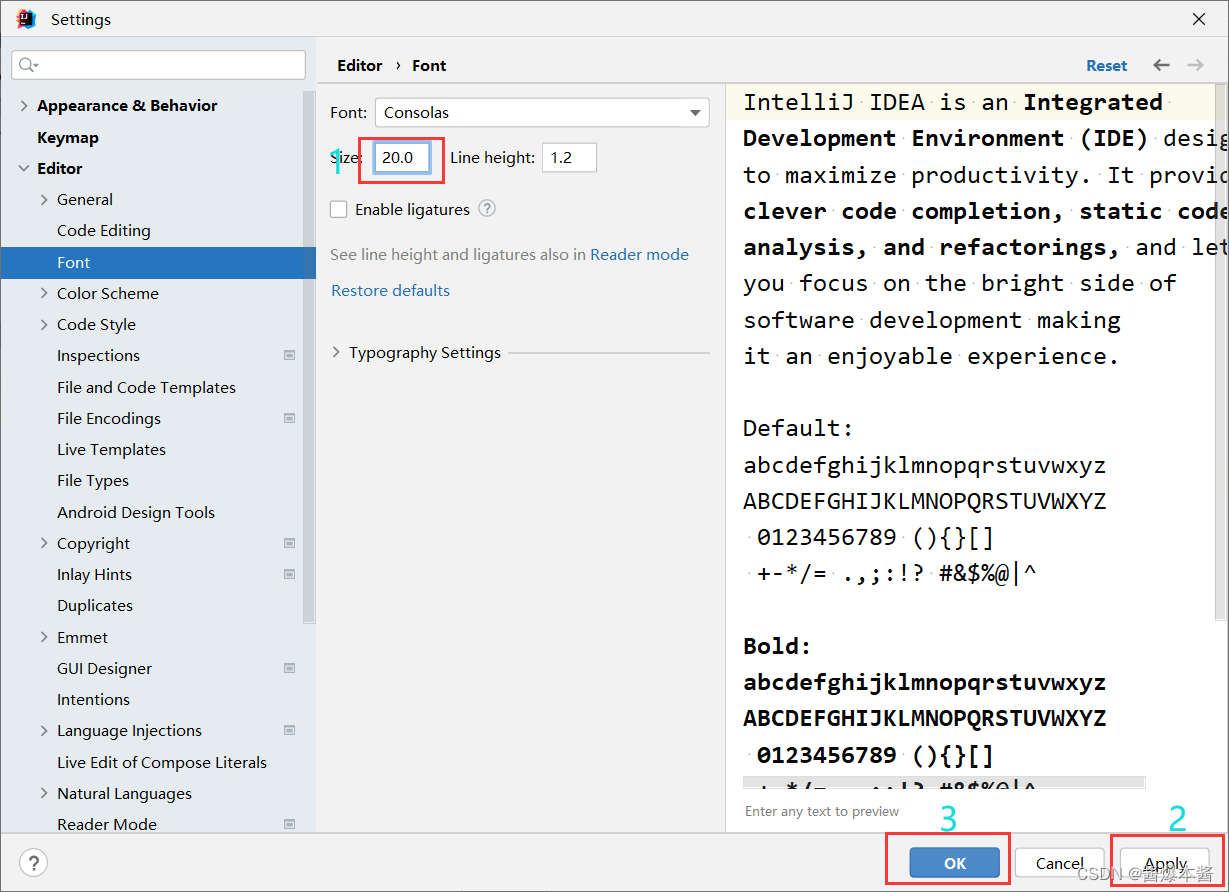The image size is (1229, 892).
Task: Click the Editor breadcrumb label
Action: coord(360,65)
